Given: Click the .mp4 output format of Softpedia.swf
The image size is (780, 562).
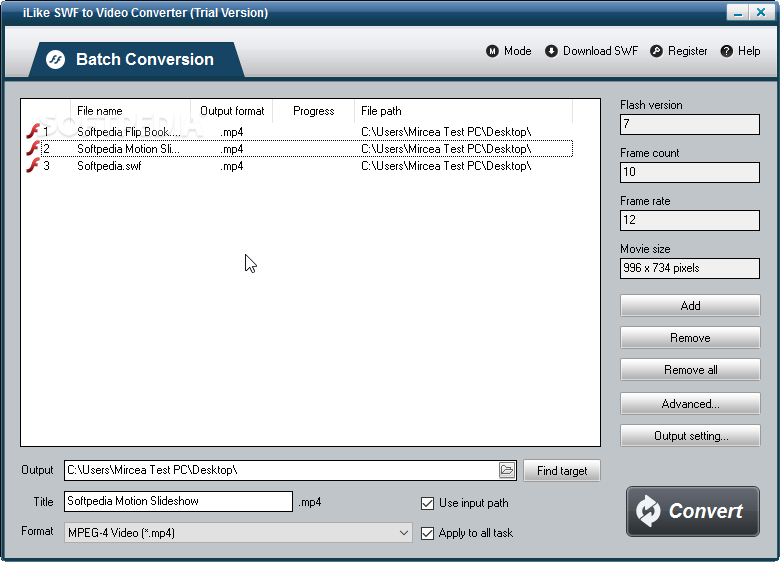Looking at the screenshot, I should click(x=231, y=166).
